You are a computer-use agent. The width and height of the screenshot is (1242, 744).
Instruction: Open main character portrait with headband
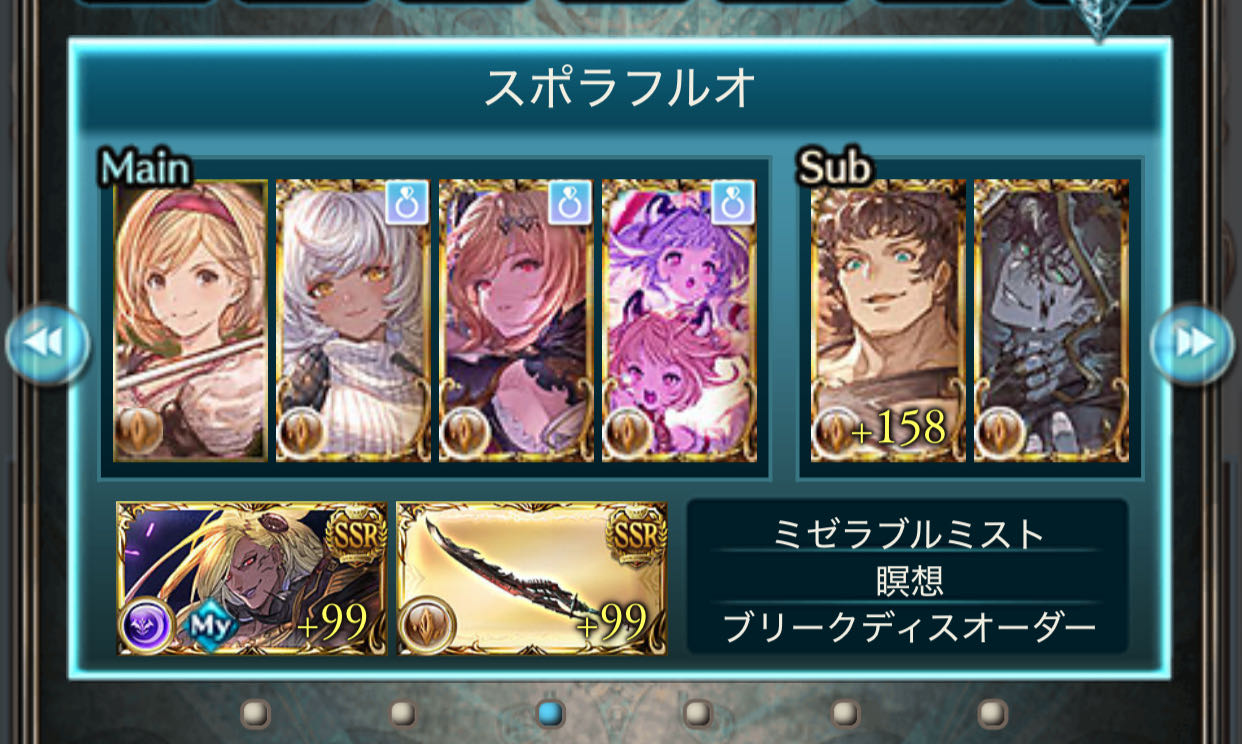[x=191, y=321]
